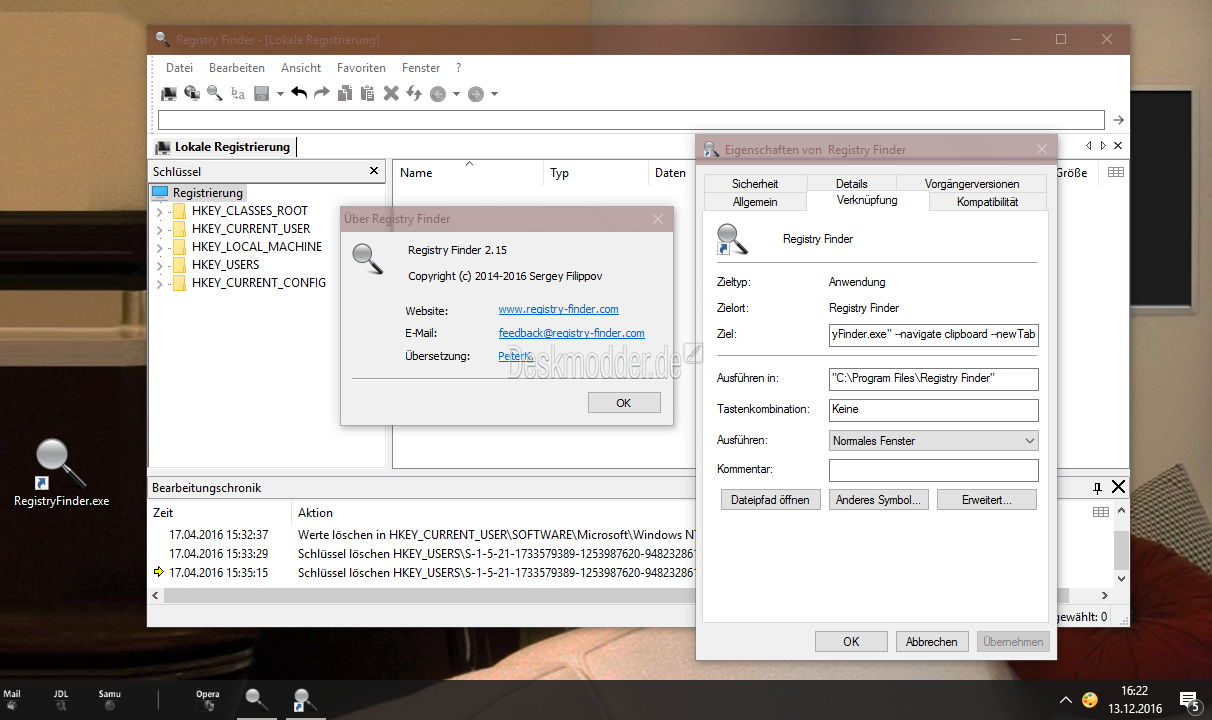Screen dimensions: 1212x720
Task: Select the HKEY_USERS folder label
Action: pos(225,265)
